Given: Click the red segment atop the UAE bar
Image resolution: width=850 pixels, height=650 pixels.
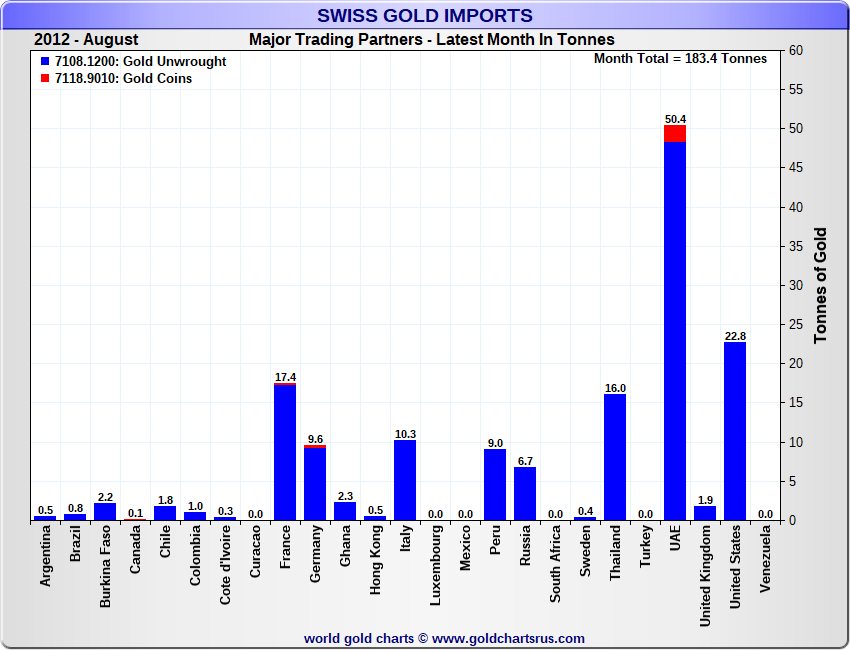Looking at the screenshot, I should tap(675, 133).
